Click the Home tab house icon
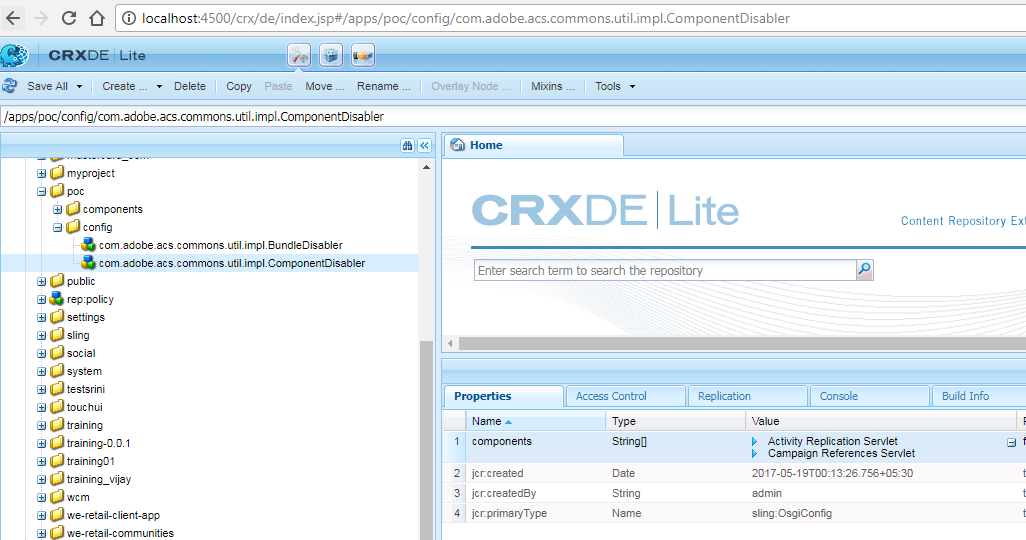 tap(458, 145)
